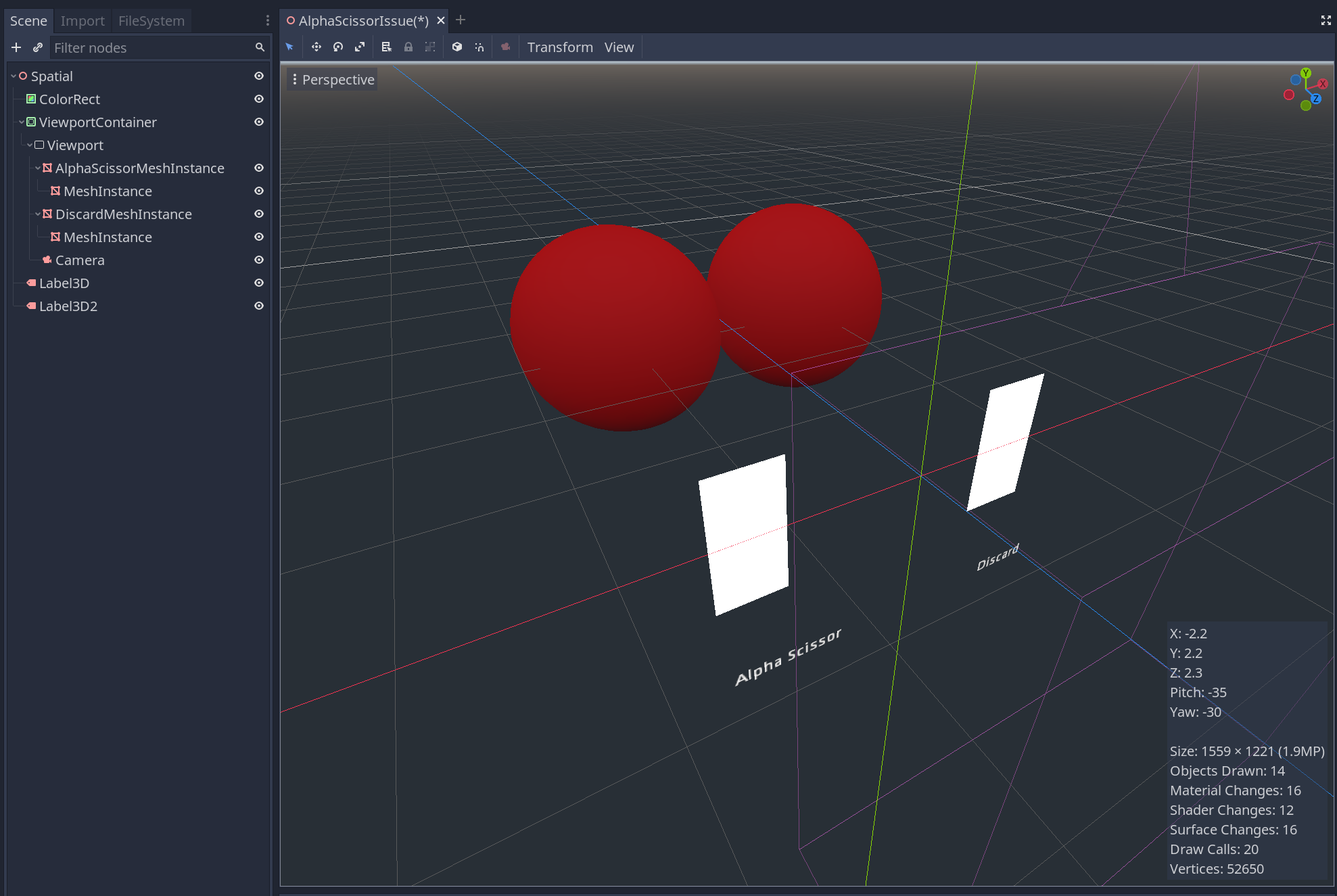Screen dimensions: 1337x896
Task: Activate the list selection tool
Action: pyautogui.click(x=386, y=47)
